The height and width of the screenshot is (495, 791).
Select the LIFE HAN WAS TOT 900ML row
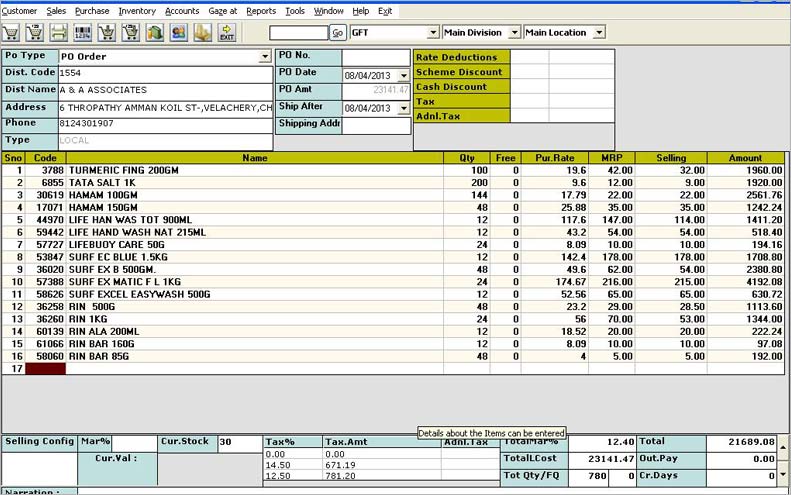pyautogui.click(x=392, y=220)
